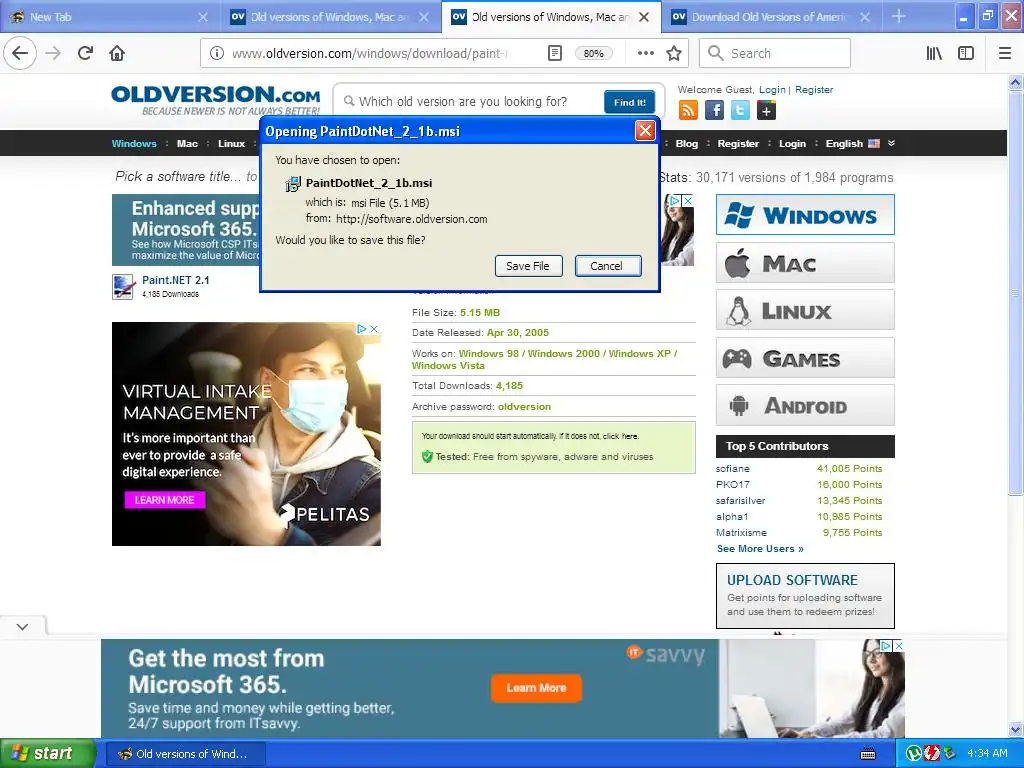Open the Library icon in toolbar
Screen dimensions: 1024x768
[934, 54]
